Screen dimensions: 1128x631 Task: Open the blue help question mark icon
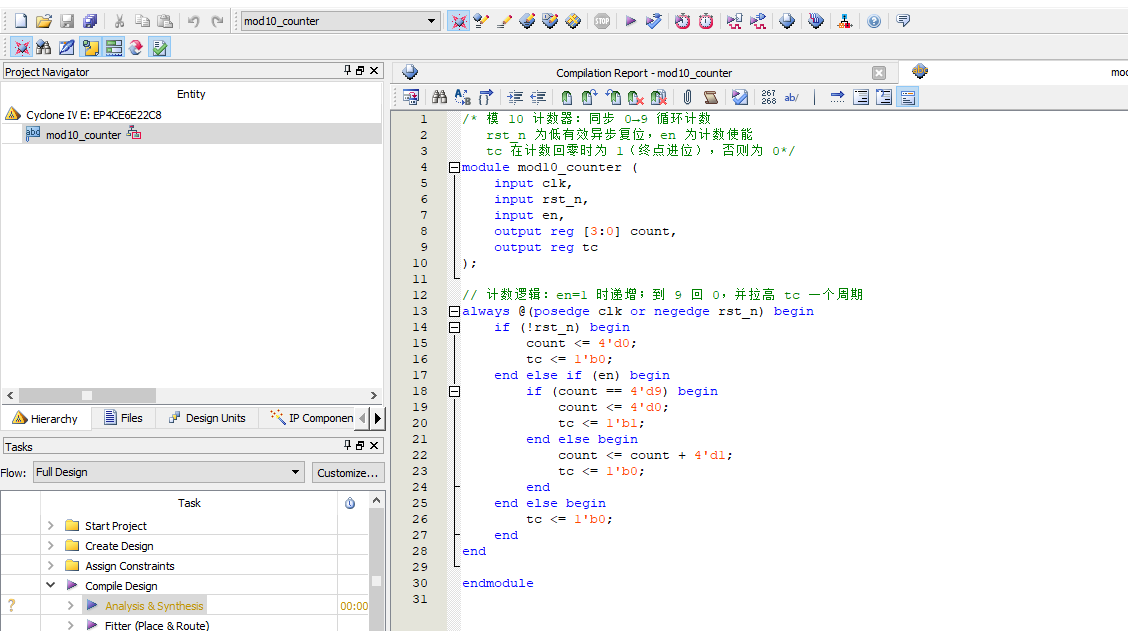click(873, 21)
